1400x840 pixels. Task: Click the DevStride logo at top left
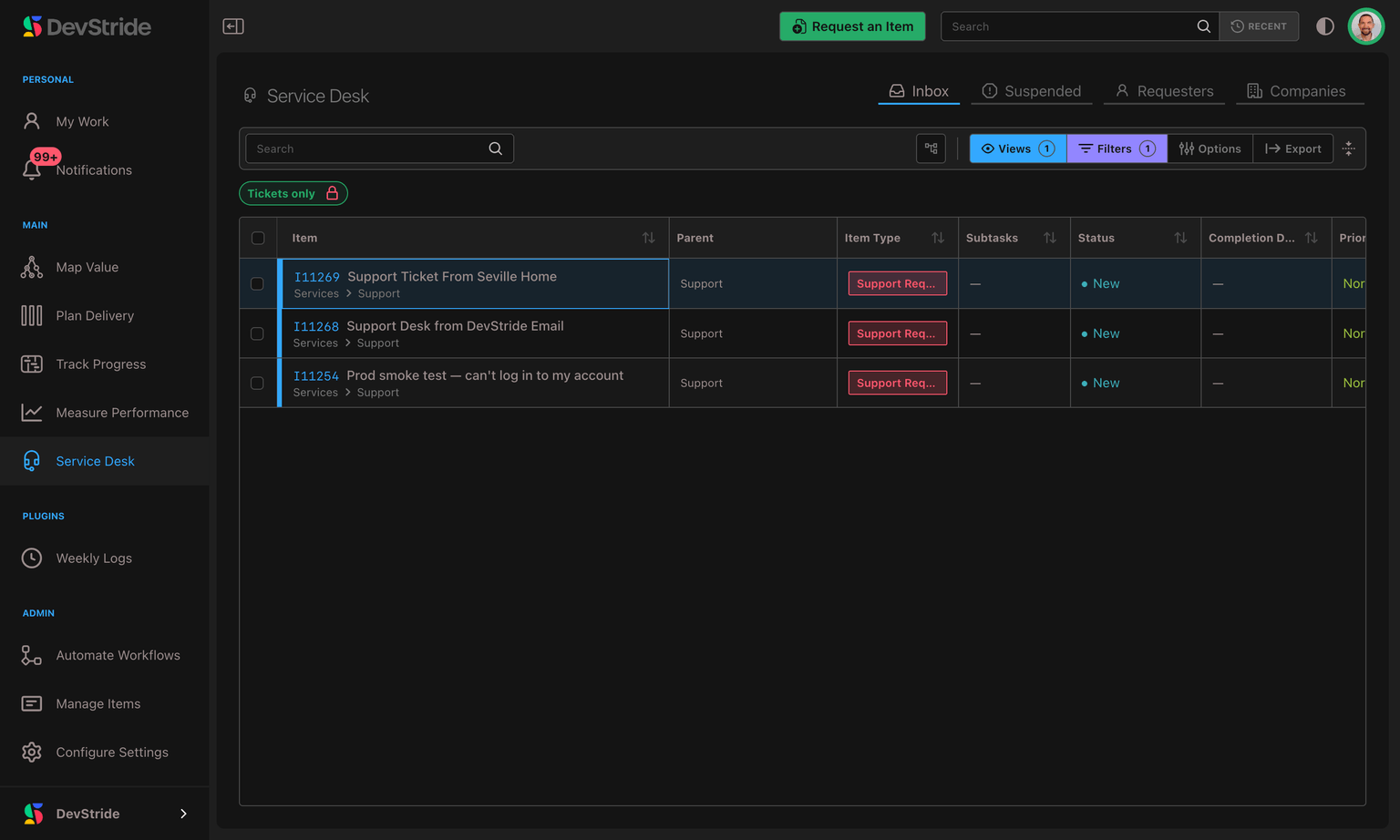coord(87,26)
